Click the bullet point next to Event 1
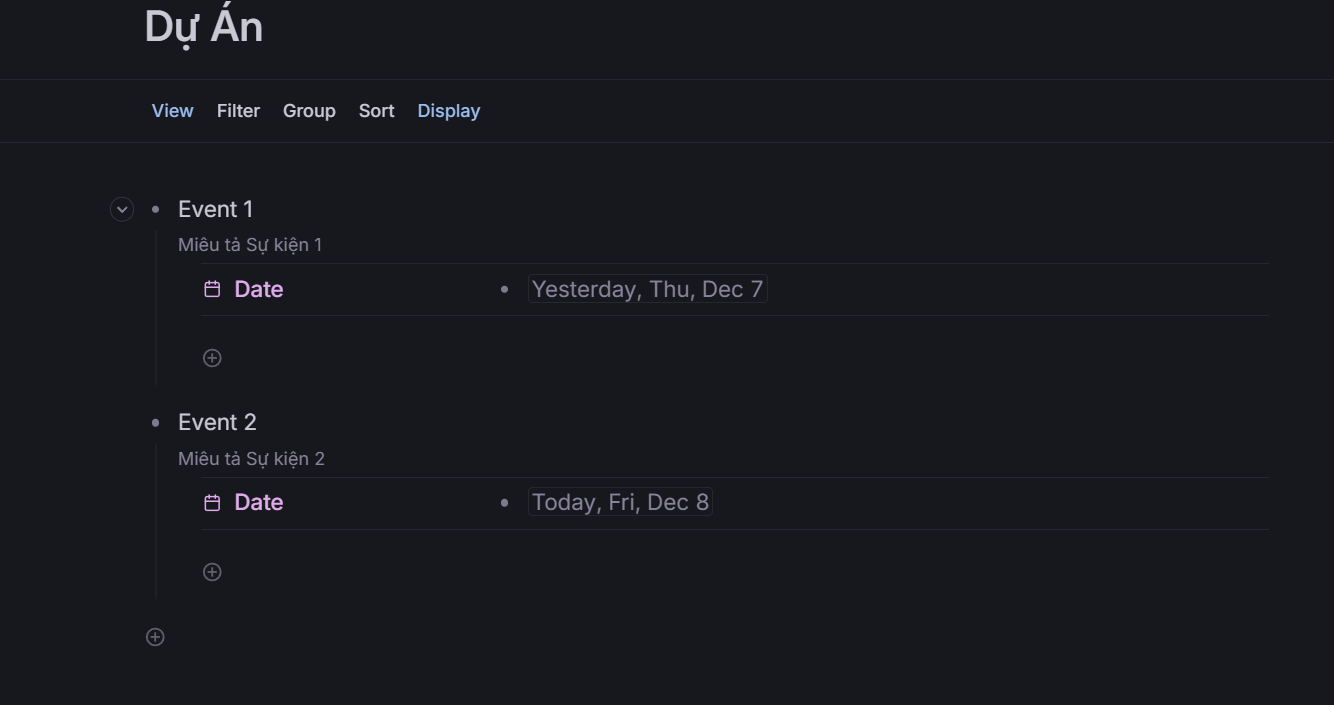The height and width of the screenshot is (705, 1334). click(x=155, y=209)
